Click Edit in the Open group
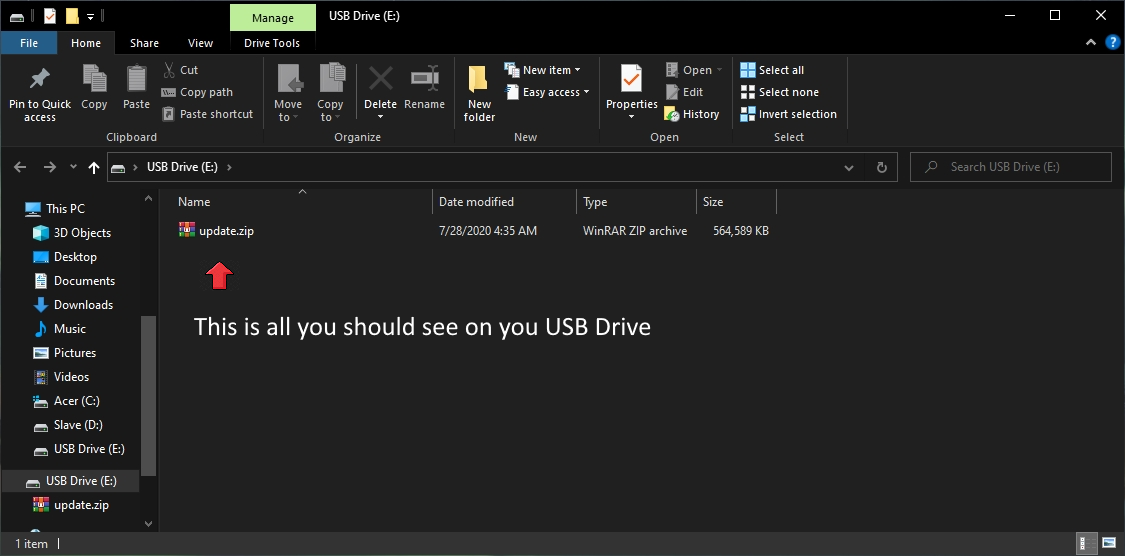This screenshot has height=556, width=1125. [x=684, y=92]
